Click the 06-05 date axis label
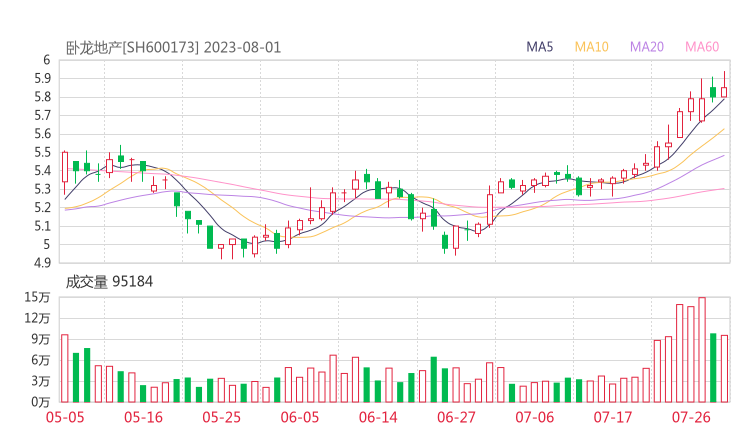The width and height of the screenshot is (740, 440). (300, 417)
